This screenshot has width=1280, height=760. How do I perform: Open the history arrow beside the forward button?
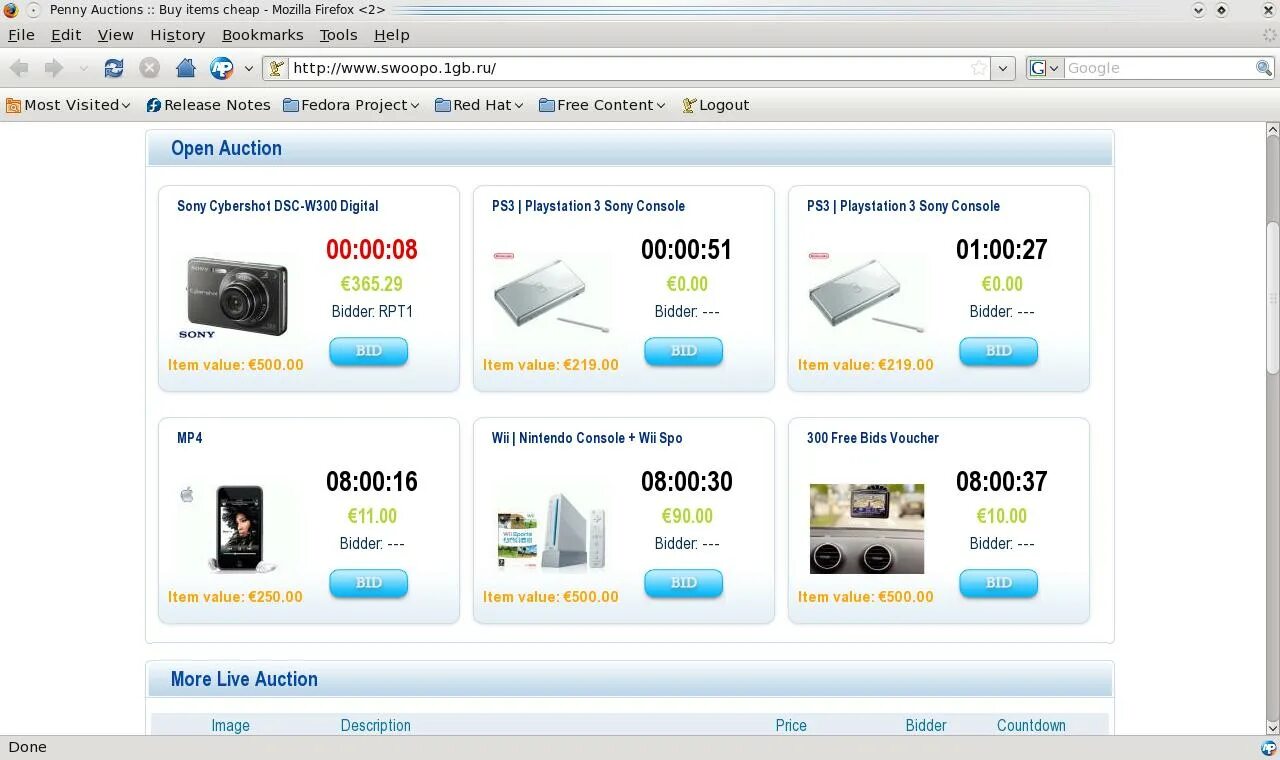[x=83, y=68]
